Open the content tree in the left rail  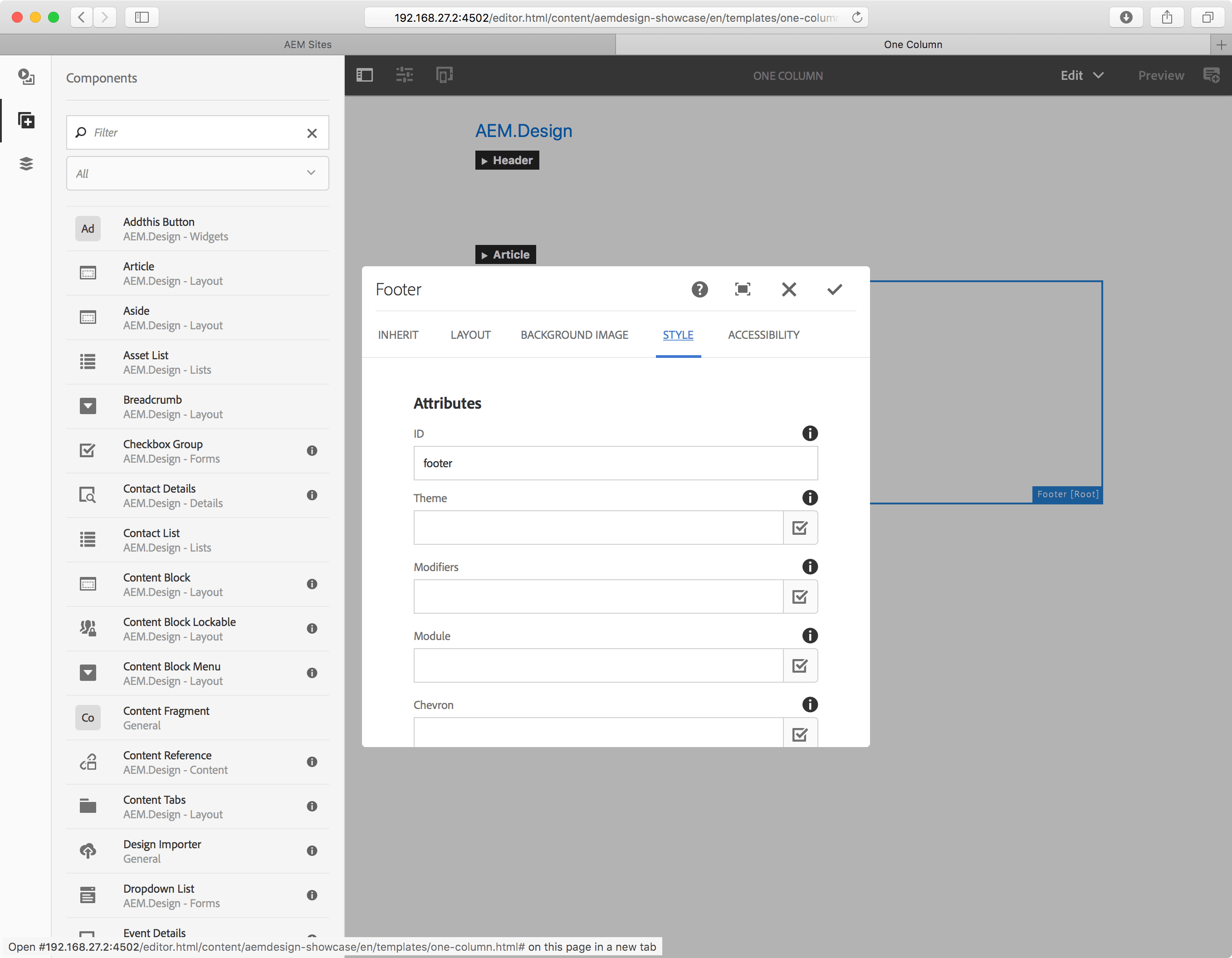[x=26, y=164]
